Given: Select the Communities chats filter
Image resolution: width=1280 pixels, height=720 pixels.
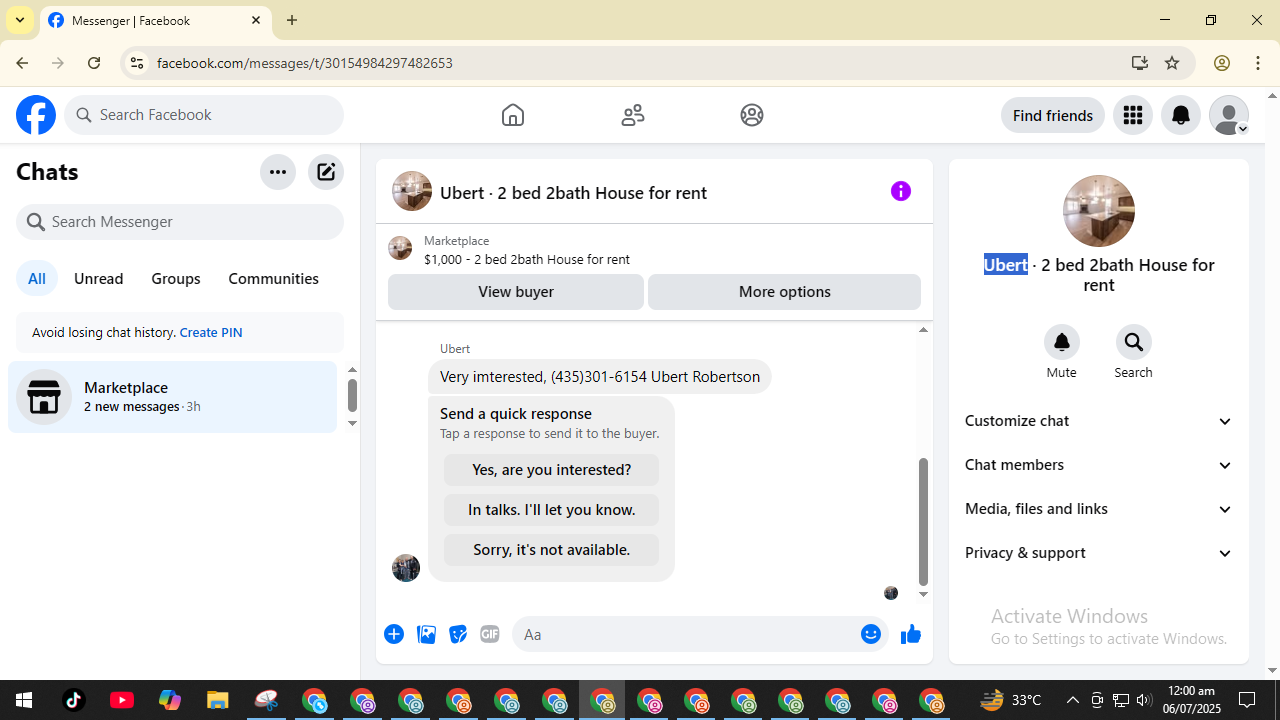Looking at the screenshot, I should tap(273, 278).
